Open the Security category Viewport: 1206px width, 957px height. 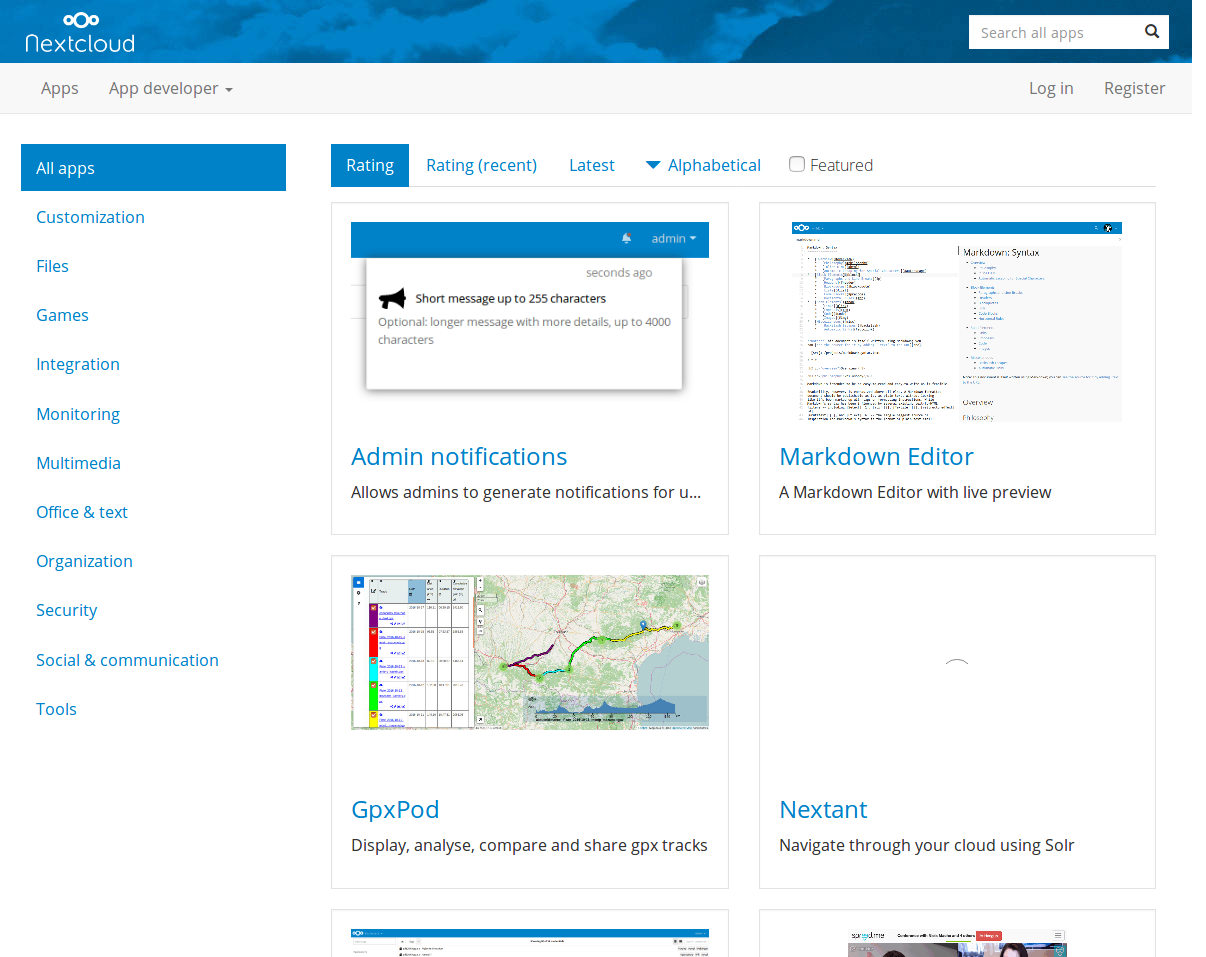(66, 610)
